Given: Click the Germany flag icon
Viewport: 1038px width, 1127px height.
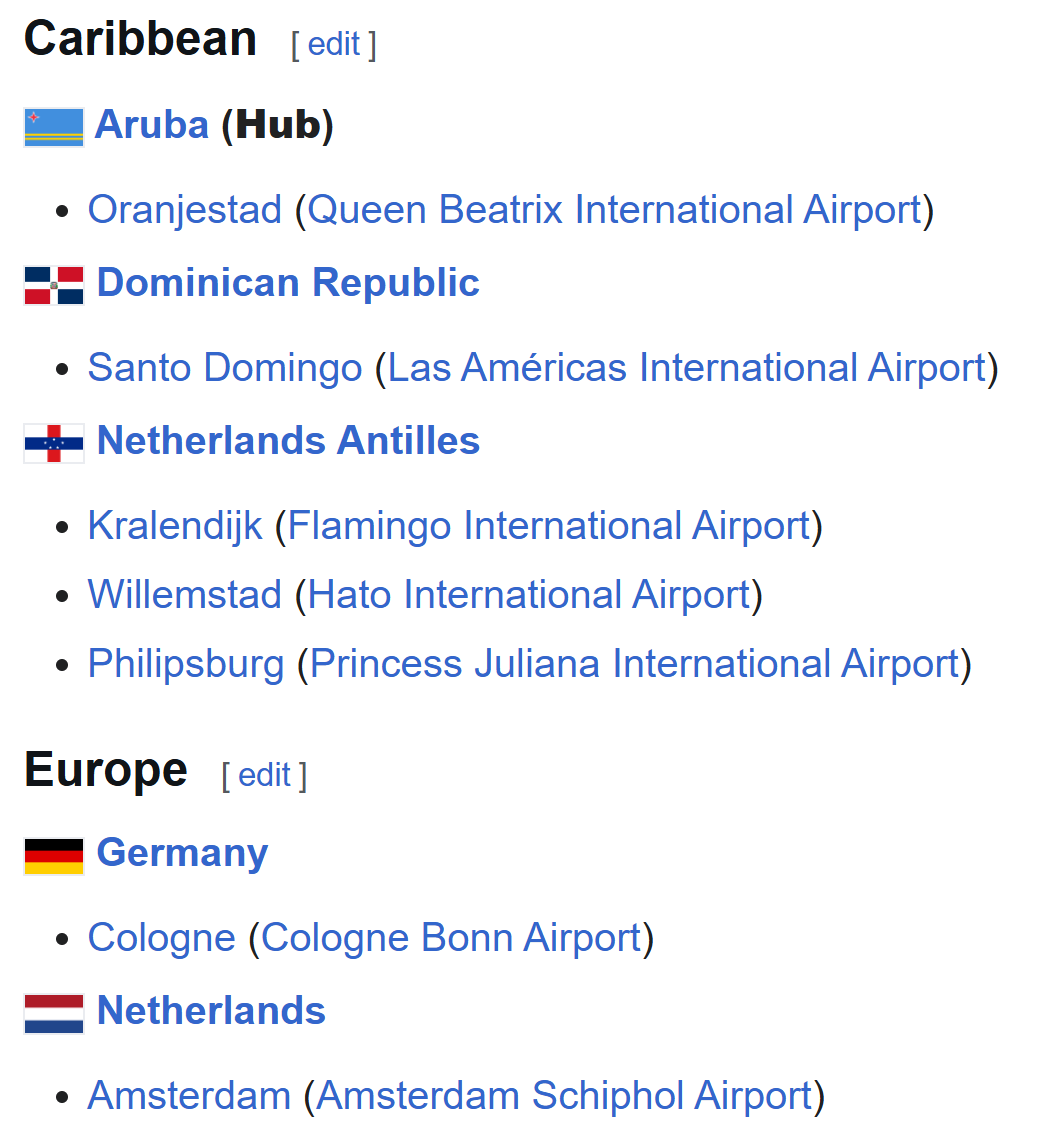Looking at the screenshot, I should 54,855.
